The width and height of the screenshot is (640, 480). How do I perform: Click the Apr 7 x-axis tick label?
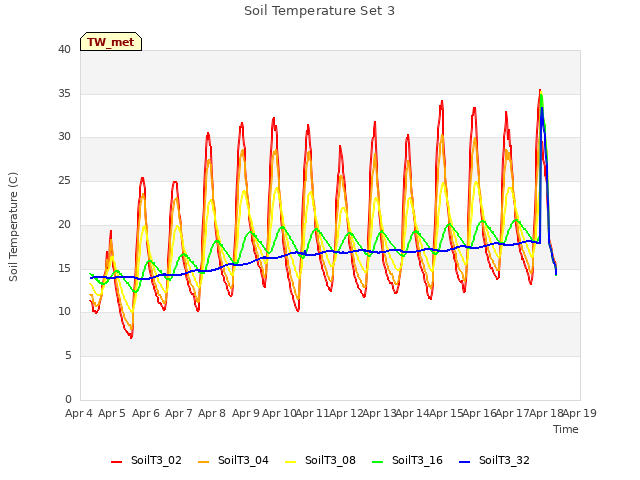point(179,413)
